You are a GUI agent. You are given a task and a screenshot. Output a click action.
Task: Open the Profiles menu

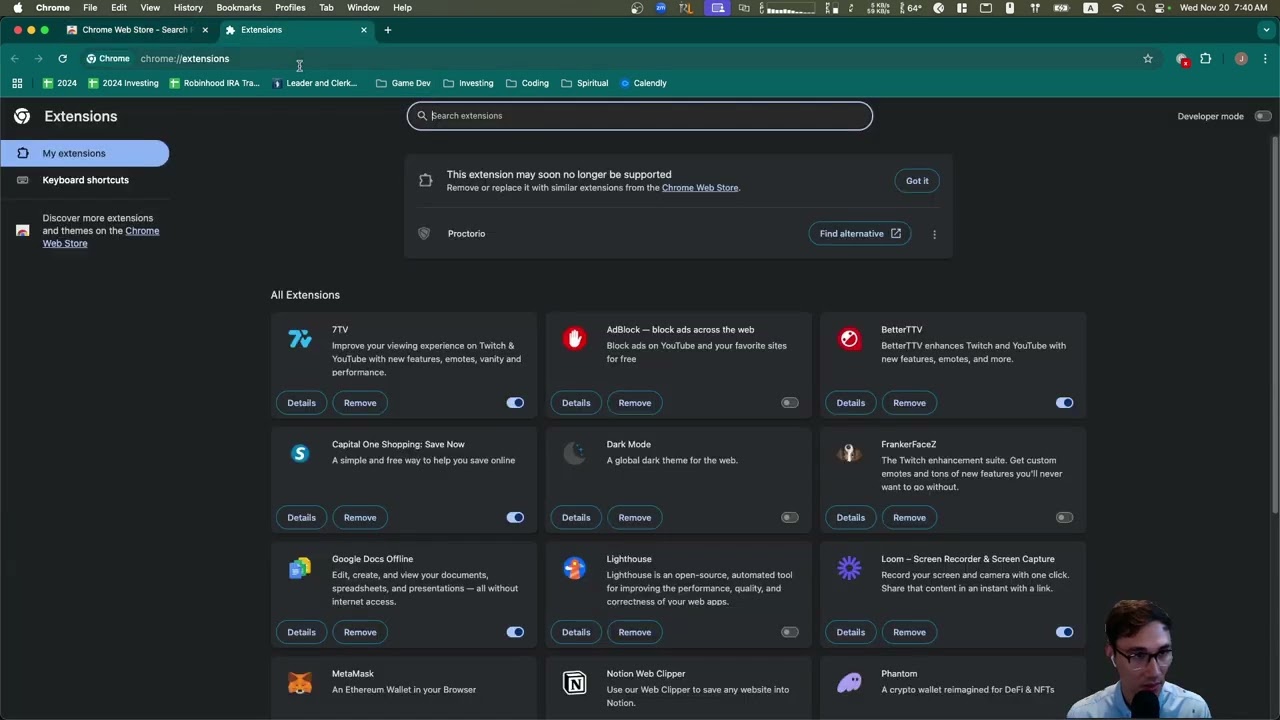coord(290,8)
